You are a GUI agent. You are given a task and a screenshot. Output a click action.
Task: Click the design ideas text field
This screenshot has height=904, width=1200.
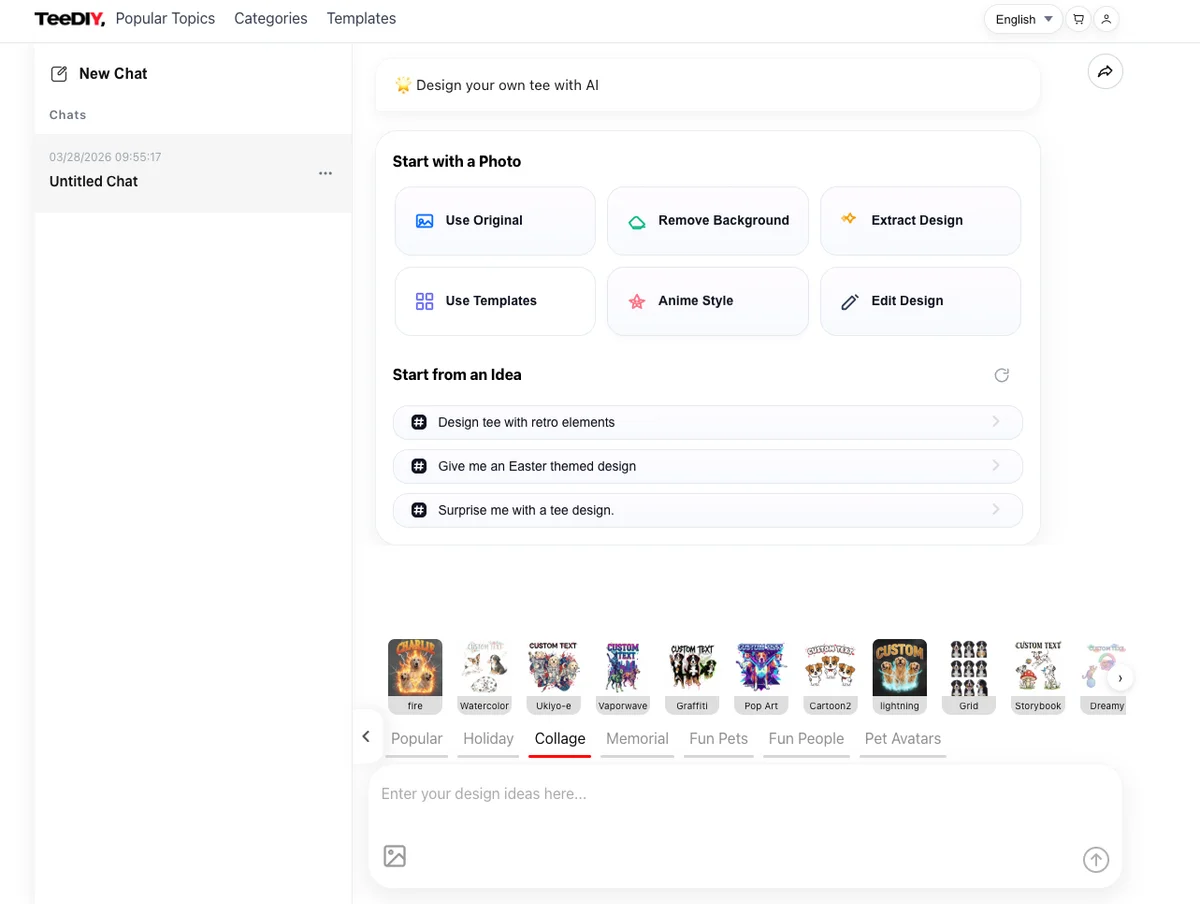[740, 794]
